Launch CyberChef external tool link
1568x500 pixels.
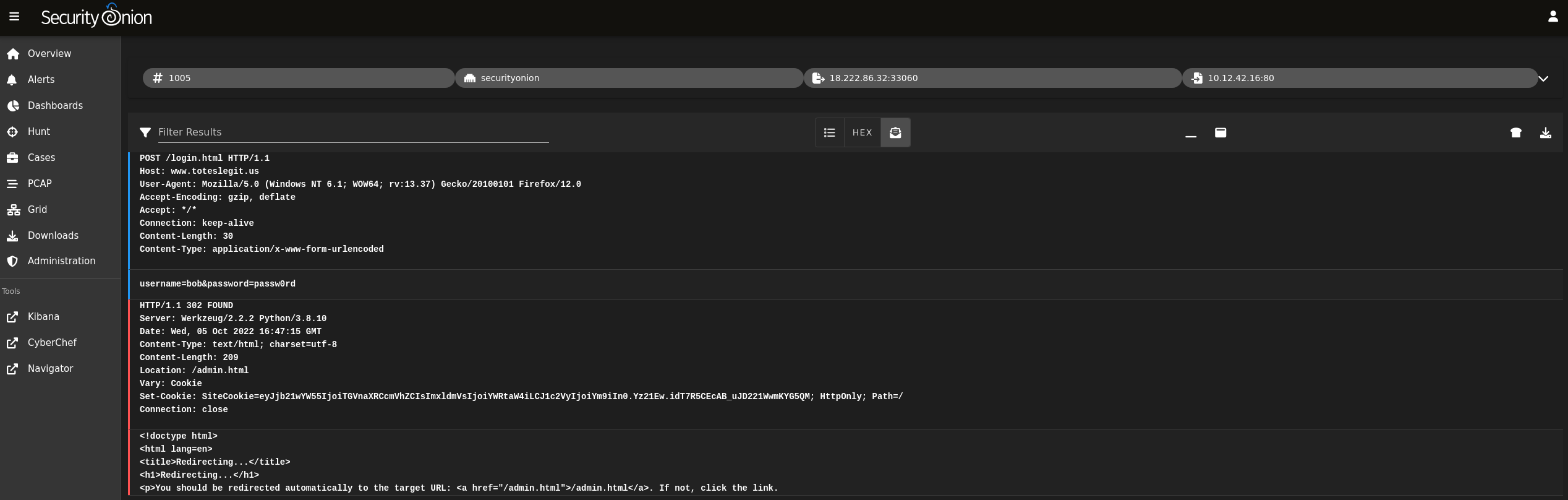click(60, 343)
